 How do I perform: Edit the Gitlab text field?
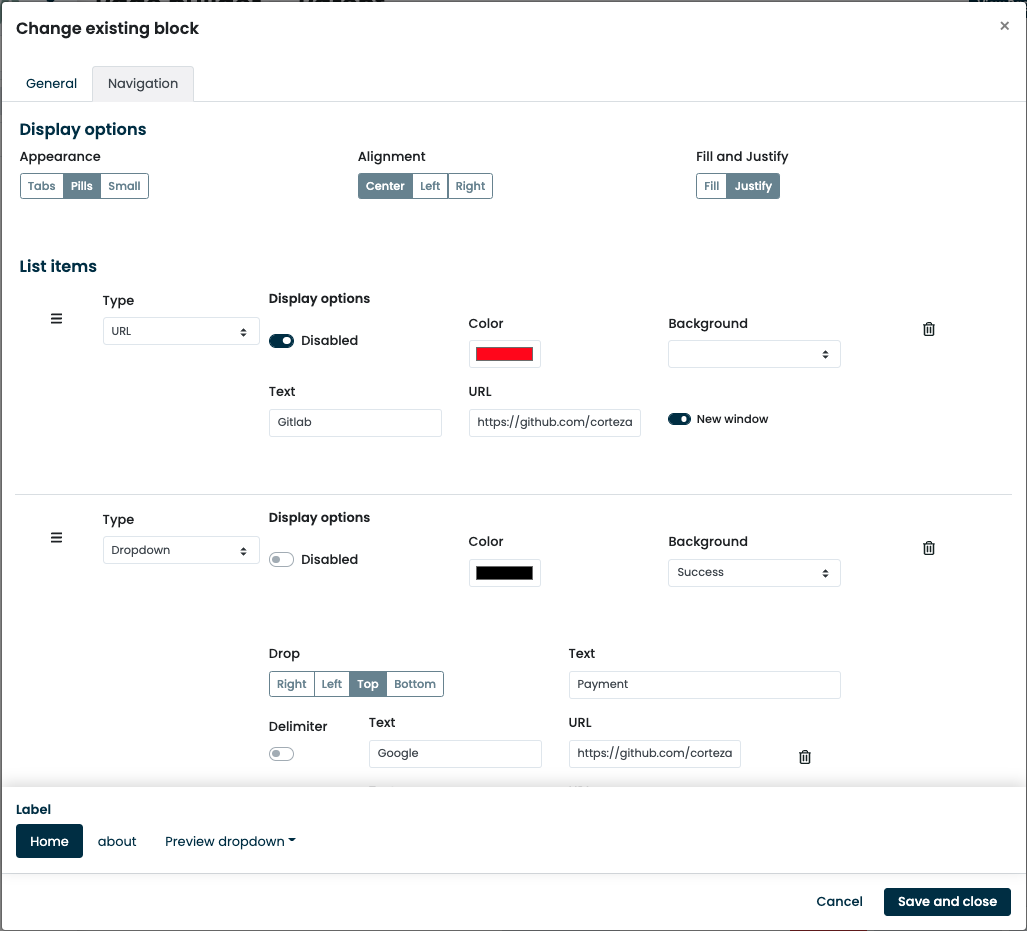[x=355, y=423]
